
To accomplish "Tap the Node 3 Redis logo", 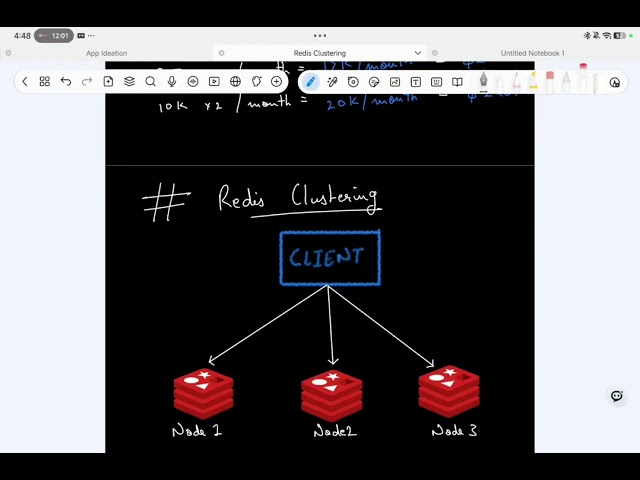I will point(449,391).
